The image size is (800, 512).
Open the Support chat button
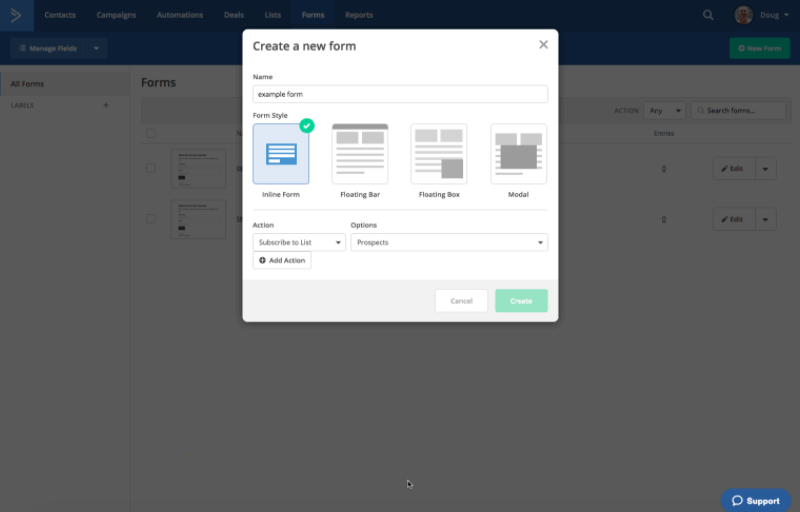756,501
